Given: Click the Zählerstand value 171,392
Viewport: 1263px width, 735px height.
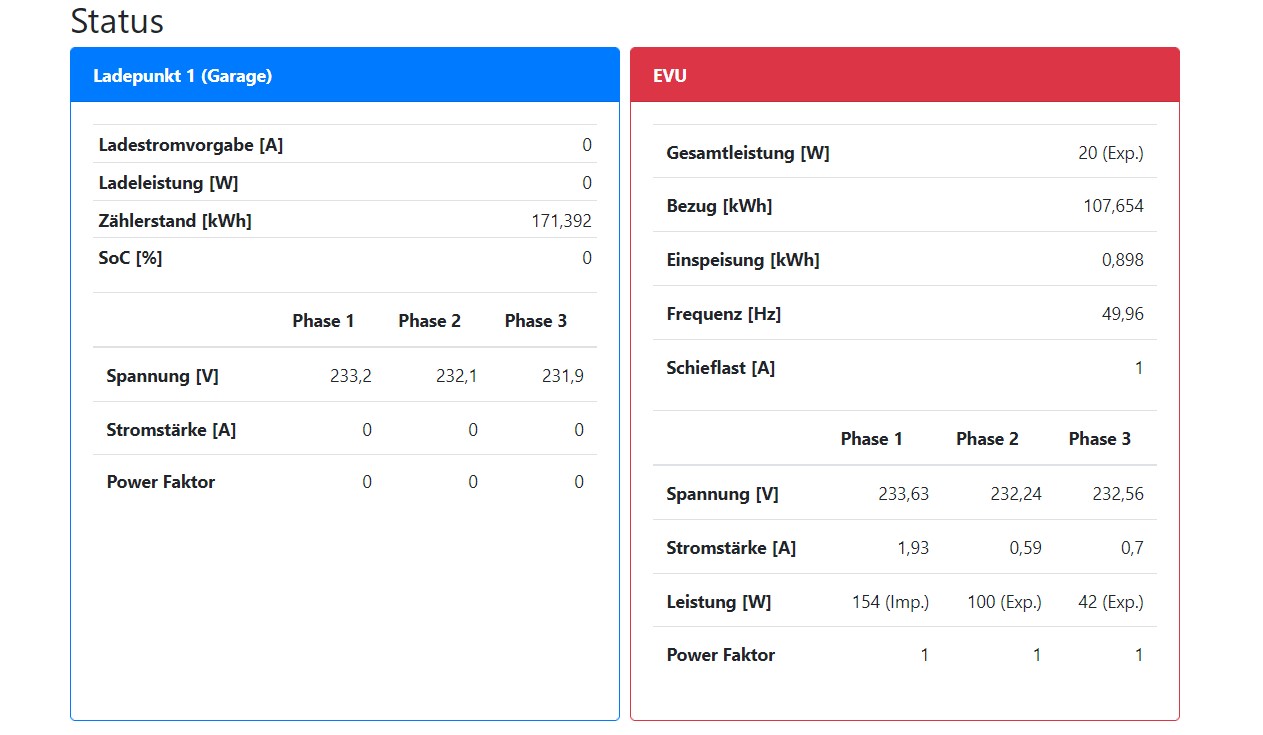Looking at the screenshot, I should pos(561,221).
